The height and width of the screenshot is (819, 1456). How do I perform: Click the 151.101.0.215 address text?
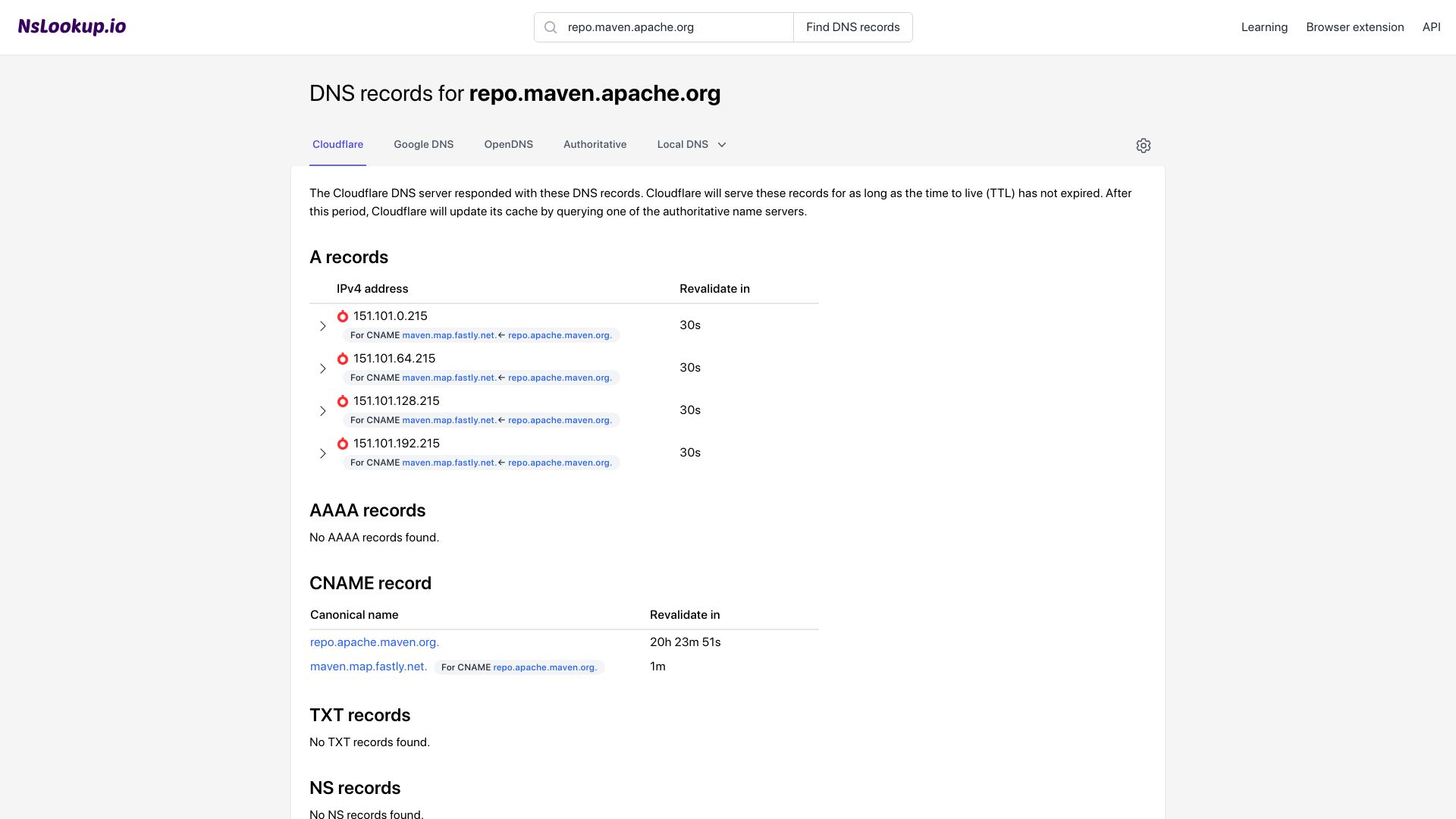pyautogui.click(x=390, y=316)
